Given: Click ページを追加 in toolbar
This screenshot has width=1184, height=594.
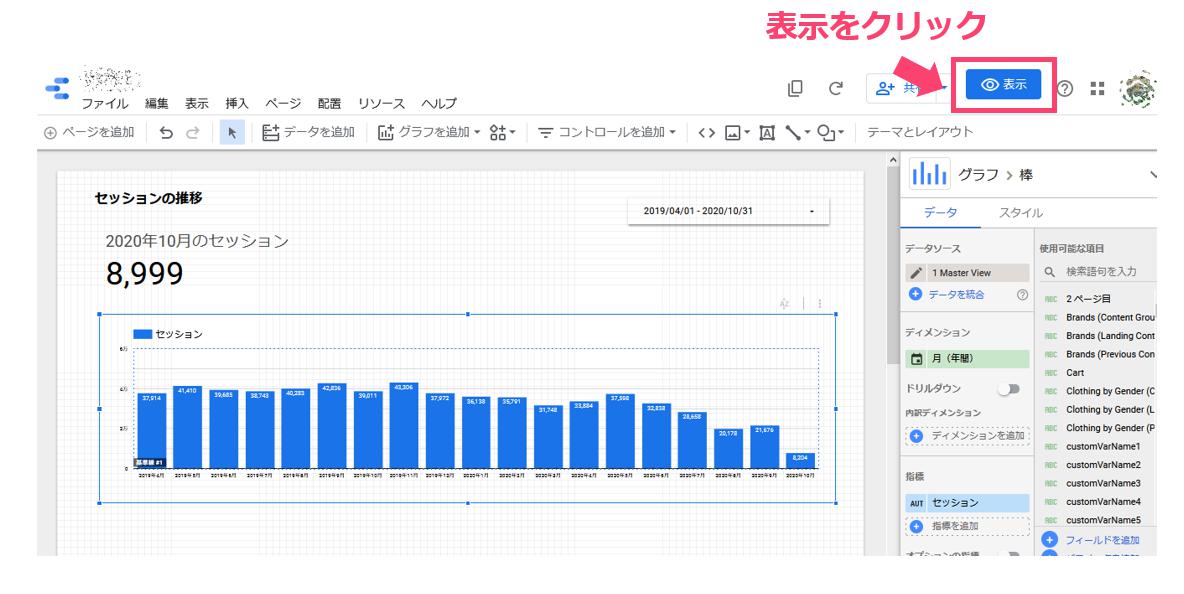Looking at the screenshot, I should tap(89, 133).
